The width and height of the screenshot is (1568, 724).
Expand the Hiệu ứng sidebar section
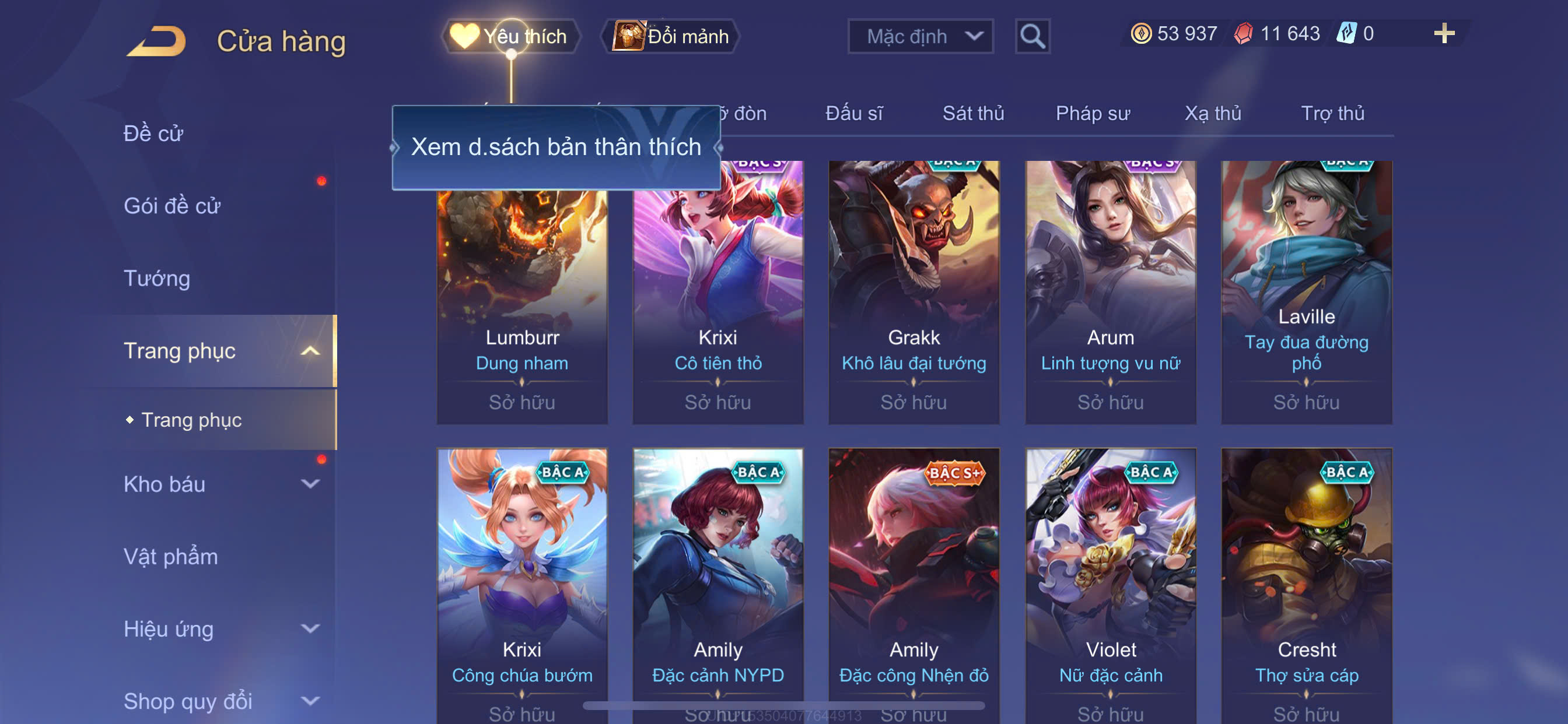(x=310, y=628)
